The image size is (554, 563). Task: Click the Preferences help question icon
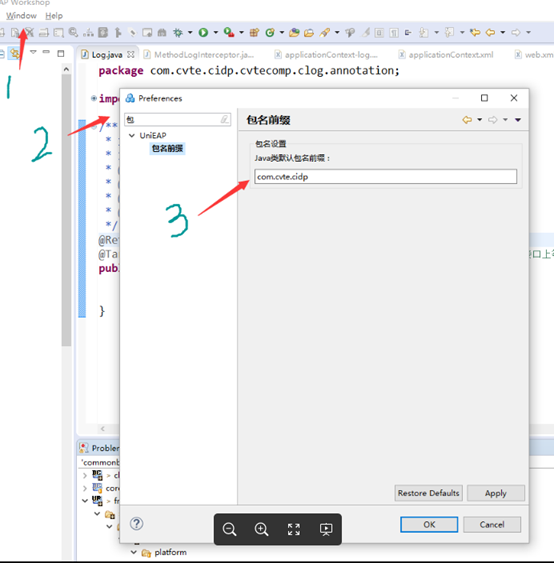136,524
